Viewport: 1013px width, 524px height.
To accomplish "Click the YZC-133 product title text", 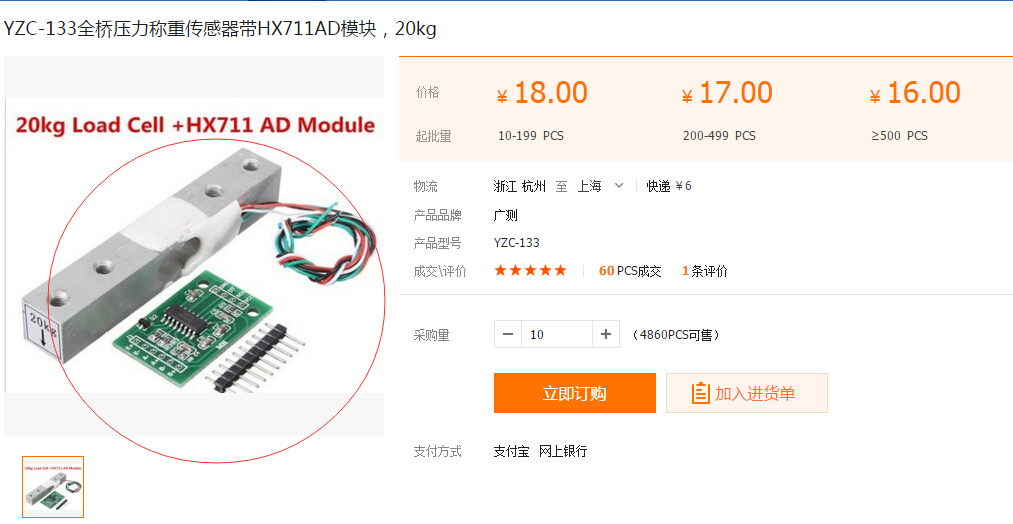I will pos(220,29).
